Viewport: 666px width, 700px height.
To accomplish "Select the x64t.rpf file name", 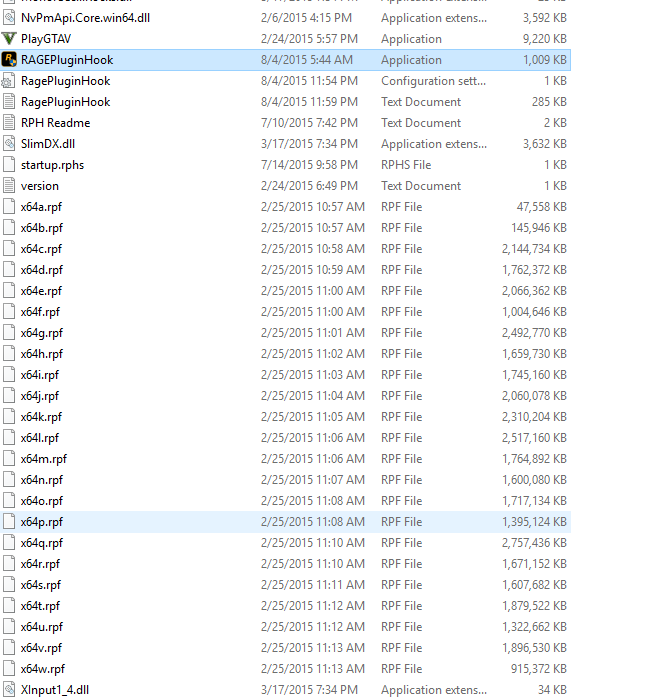I will [x=40, y=606].
